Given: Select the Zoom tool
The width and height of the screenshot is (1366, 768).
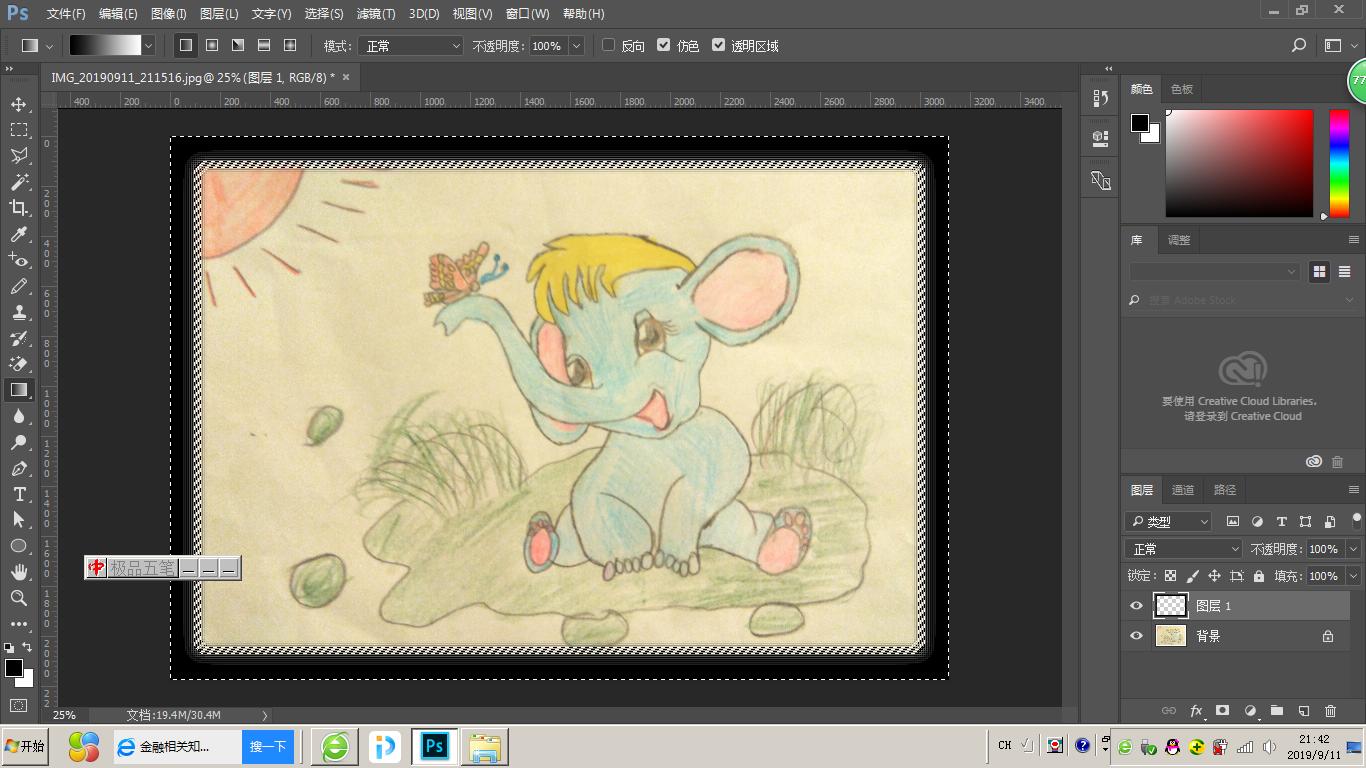Looking at the screenshot, I should click(x=18, y=598).
